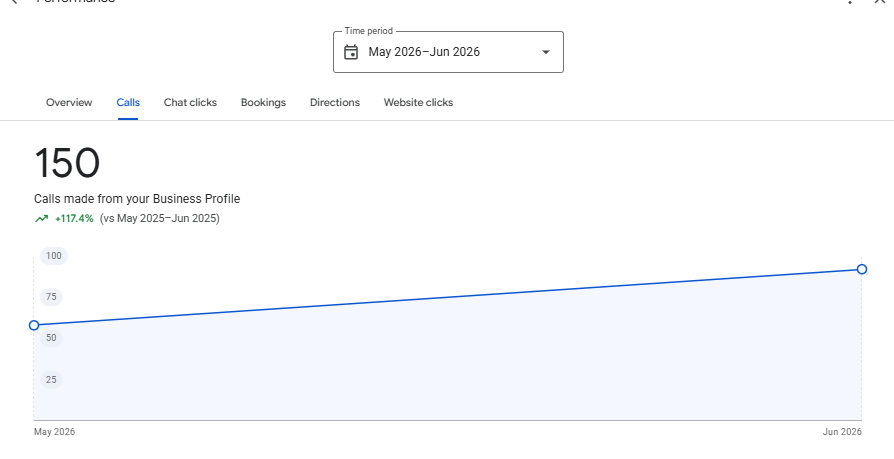Switch to the Directions tab
The image size is (894, 459).
point(335,103)
